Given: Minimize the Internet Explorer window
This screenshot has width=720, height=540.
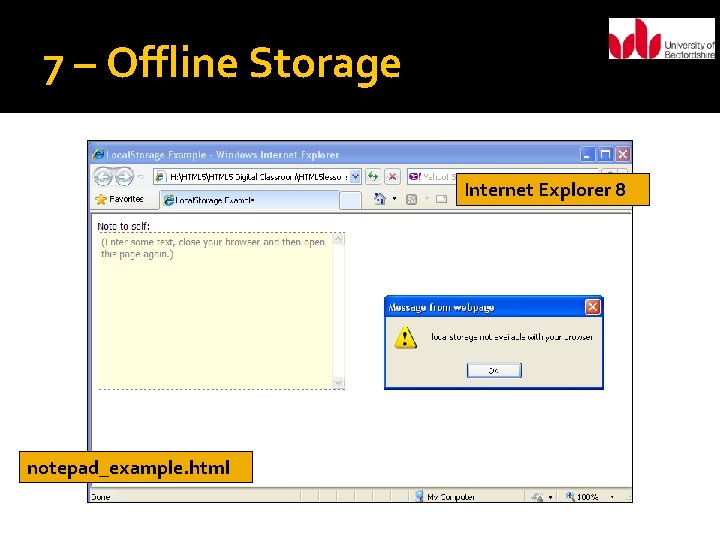Looking at the screenshot, I should point(587,154).
